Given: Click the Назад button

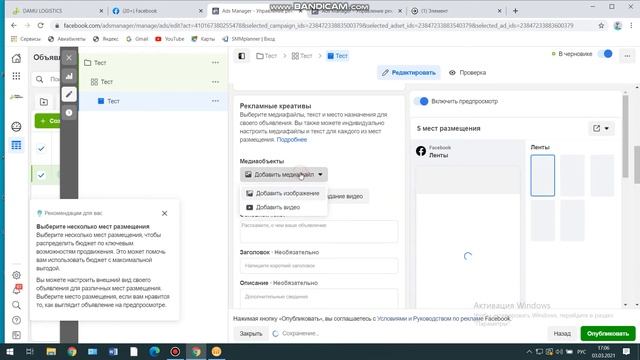Looking at the screenshot, I should [x=562, y=333].
